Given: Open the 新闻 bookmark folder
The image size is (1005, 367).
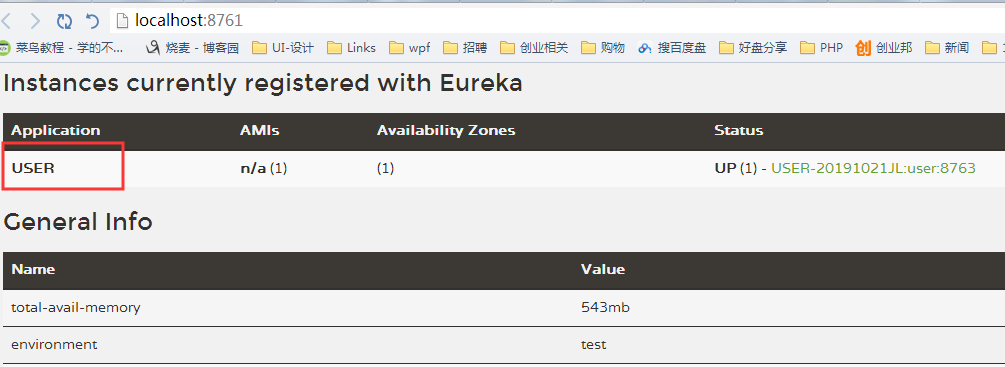Looking at the screenshot, I should (947, 47).
